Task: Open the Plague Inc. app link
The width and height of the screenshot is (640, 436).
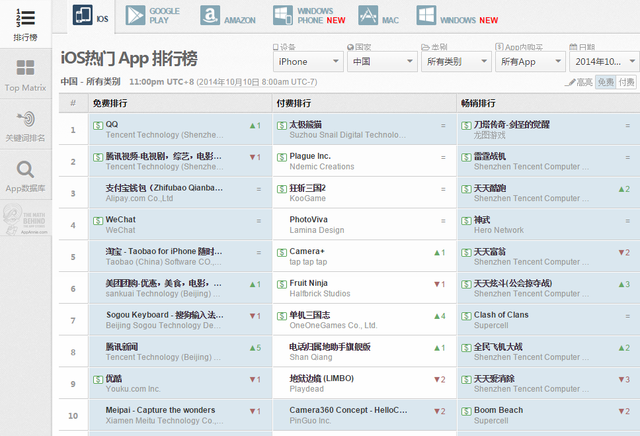Action: (x=310, y=156)
